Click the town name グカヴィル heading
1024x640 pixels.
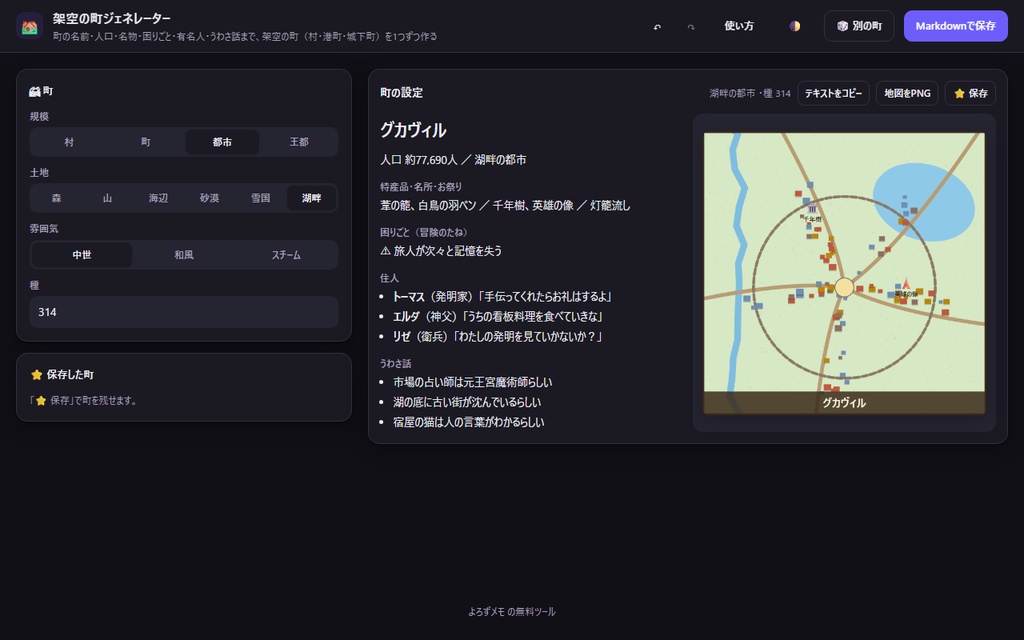tap(413, 130)
